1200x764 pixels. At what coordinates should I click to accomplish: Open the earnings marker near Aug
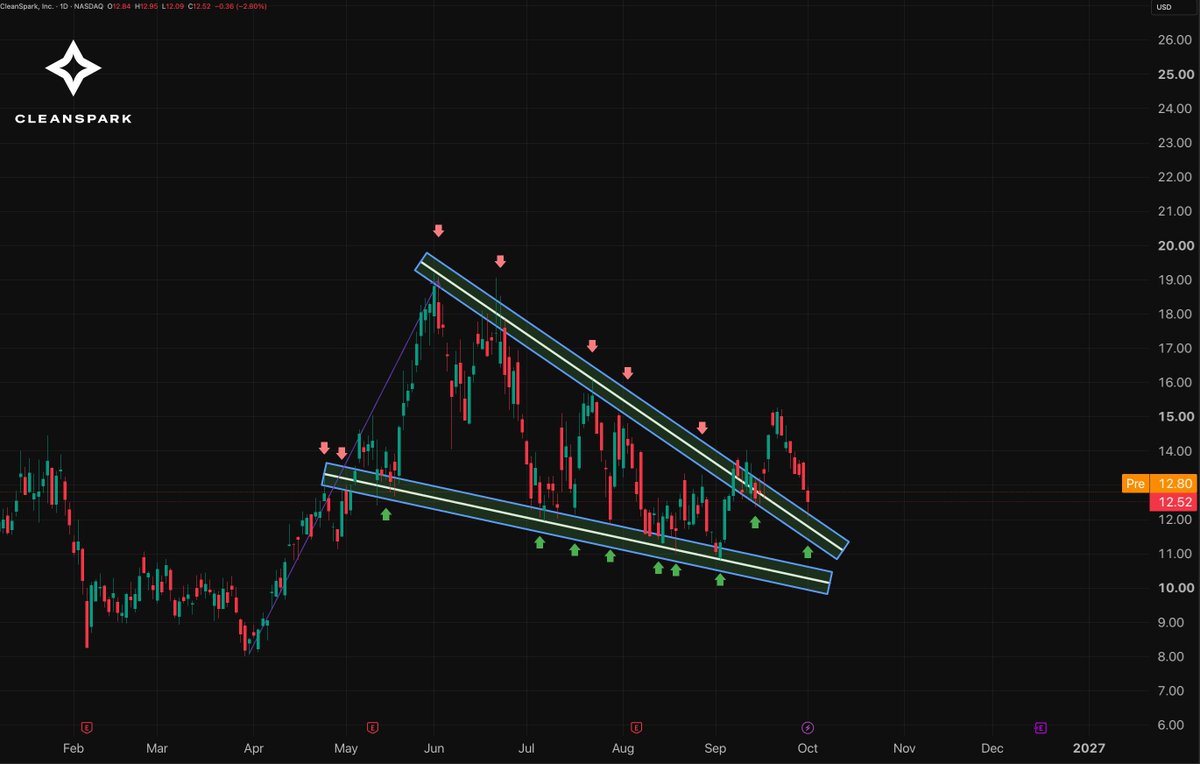point(635,727)
